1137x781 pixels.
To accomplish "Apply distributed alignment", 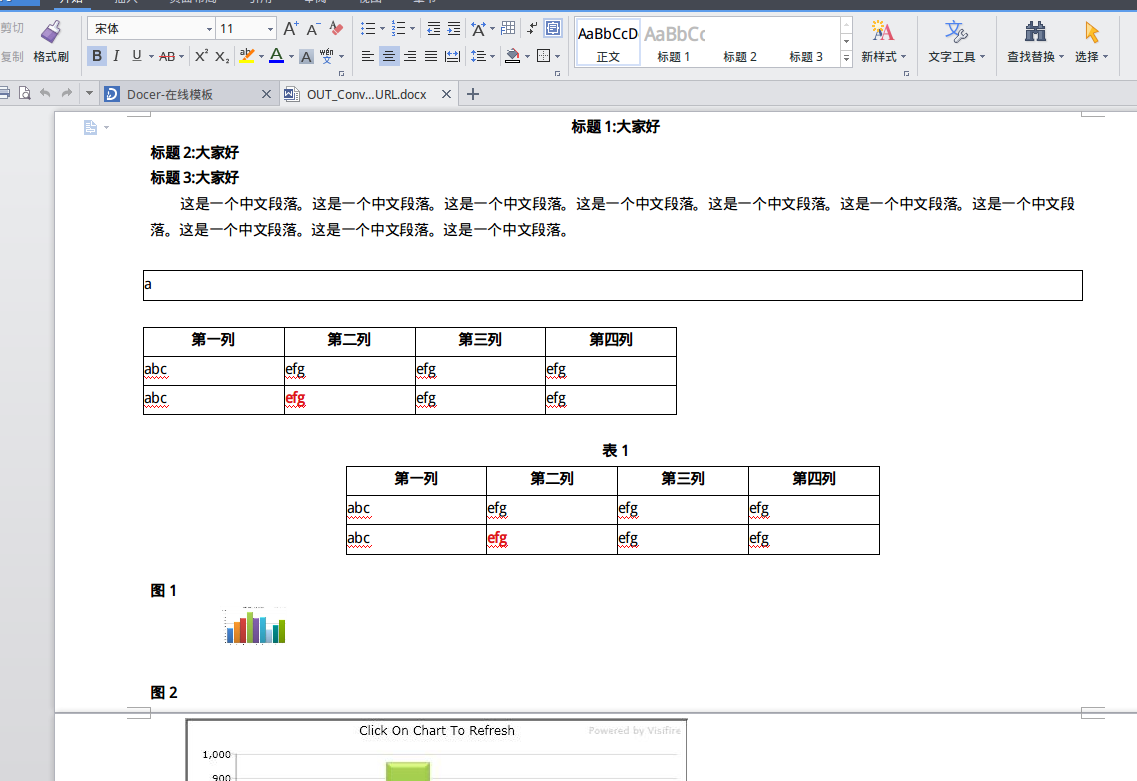I will point(452,56).
